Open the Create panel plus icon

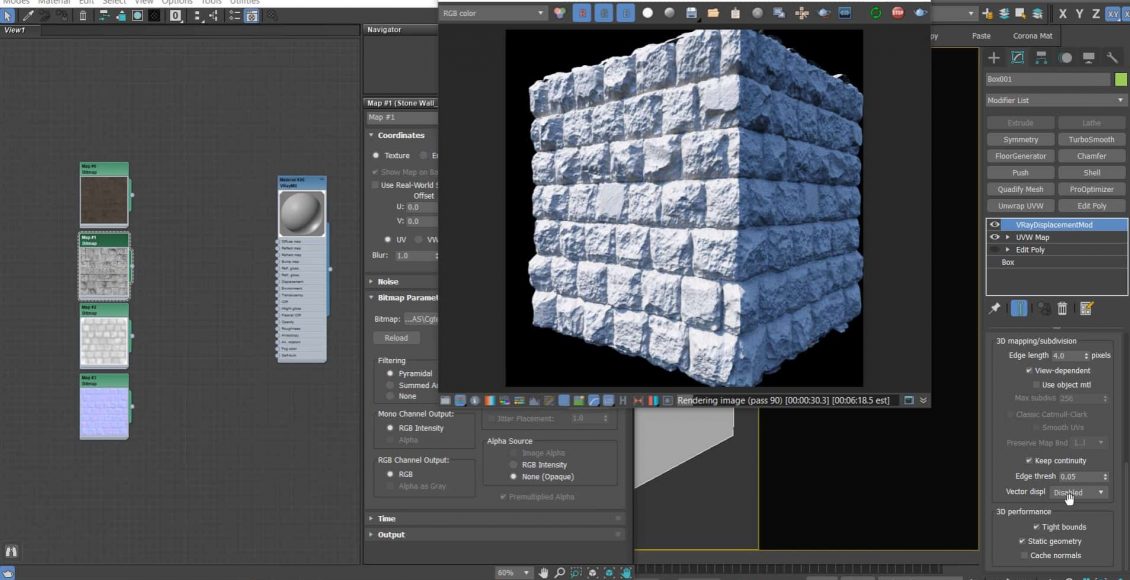point(993,58)
